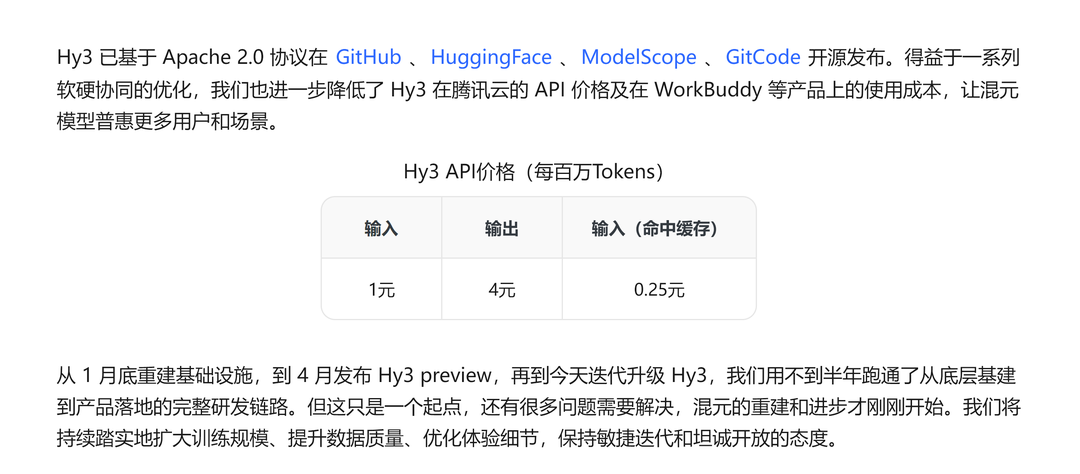Open the GitHub link
1080x474 pixels.
pos(368,57)
